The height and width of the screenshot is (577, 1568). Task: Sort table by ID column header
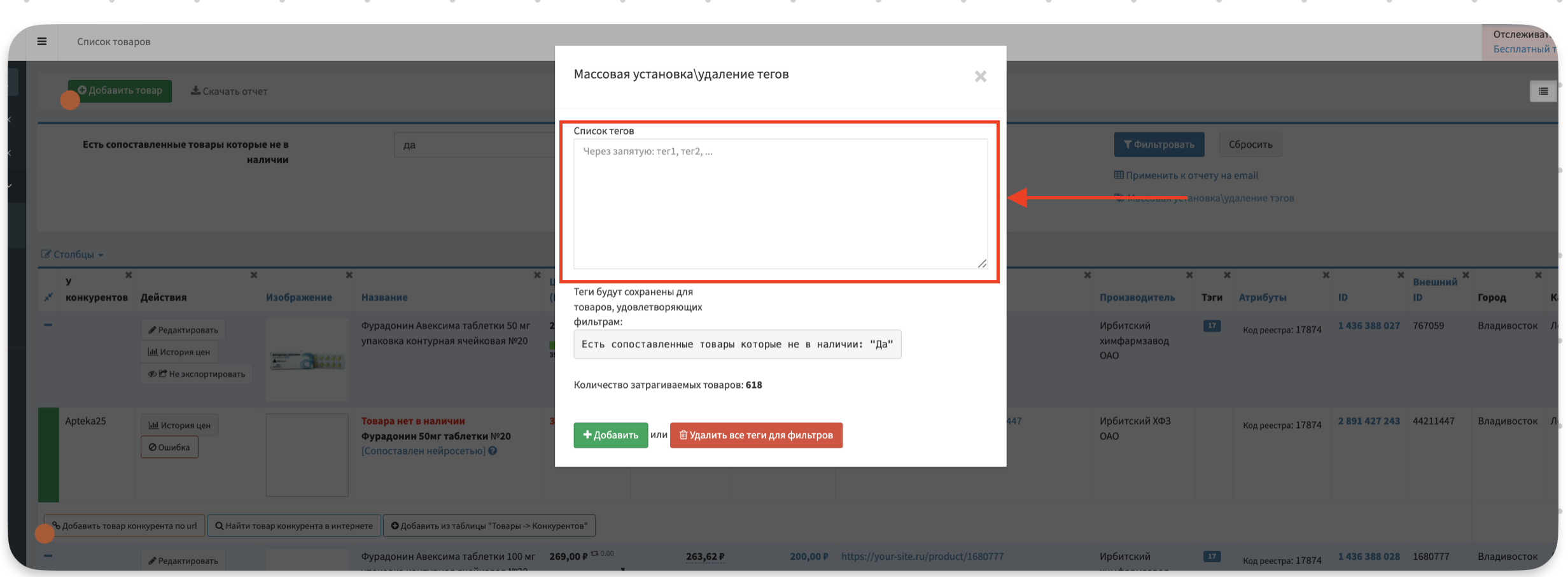point(1343,297)
